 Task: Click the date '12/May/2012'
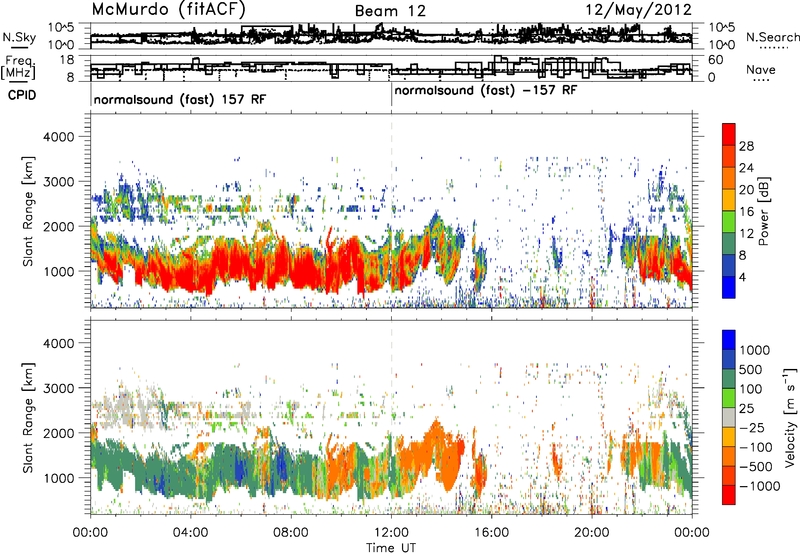(x=638, y=10)
